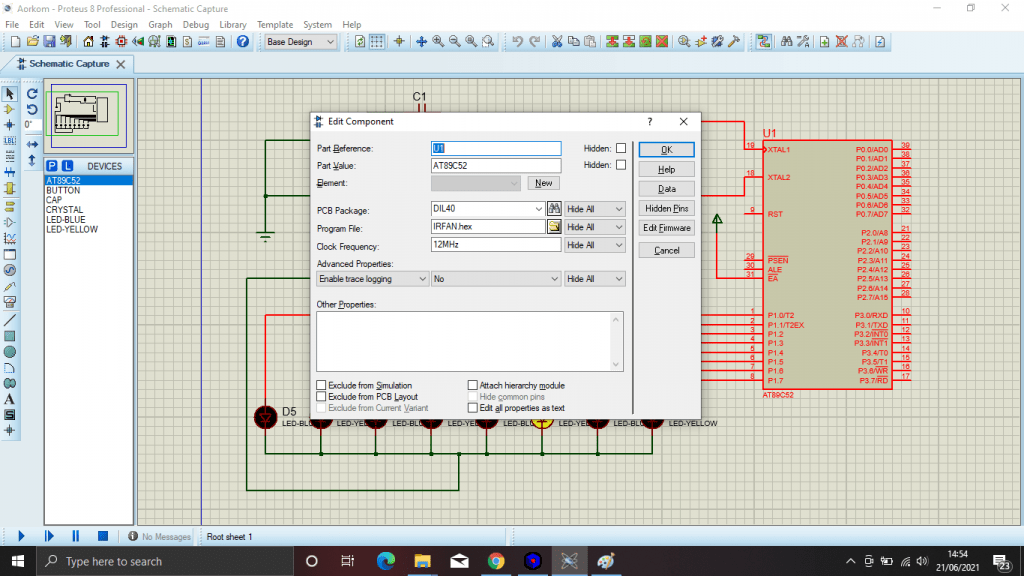Click the Edit Firmware button
This screenshot has width=1024, height=576.
667,228
